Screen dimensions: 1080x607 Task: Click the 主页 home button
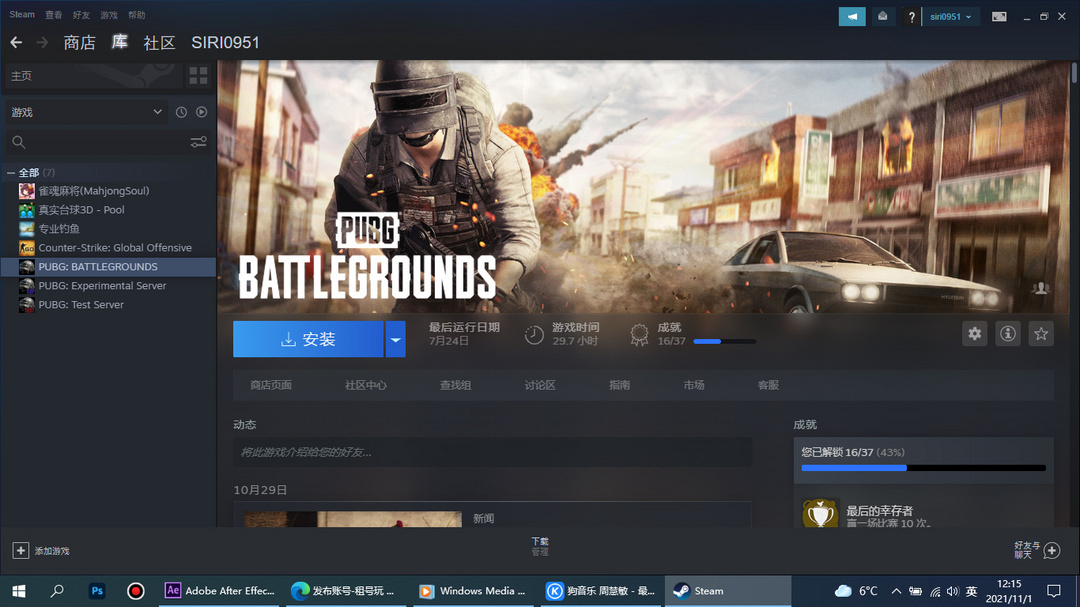(93, 76)
